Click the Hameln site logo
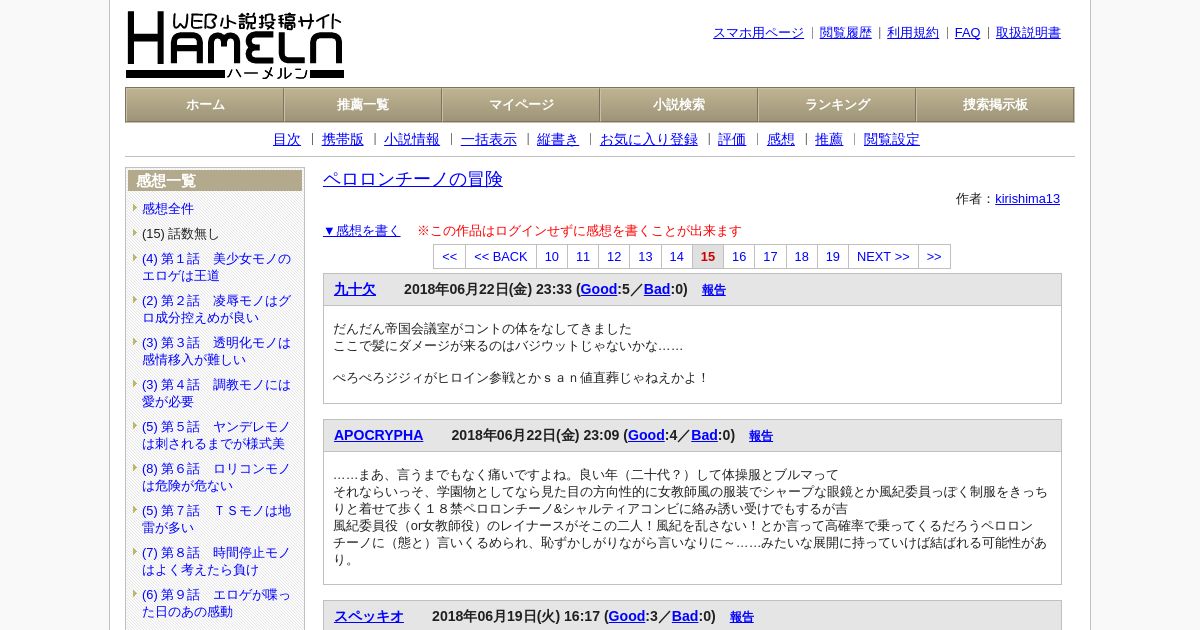The image size is (1200, 630). [235, 45]
